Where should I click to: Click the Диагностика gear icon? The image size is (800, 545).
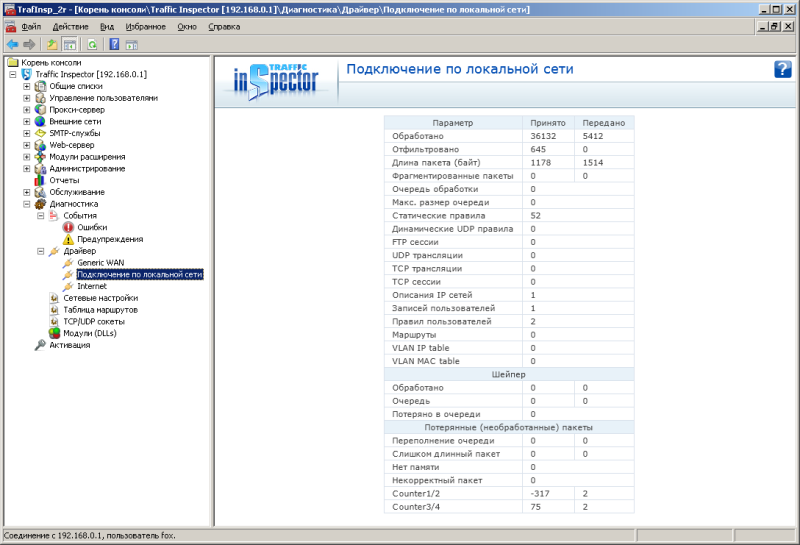tap(40, 204)
